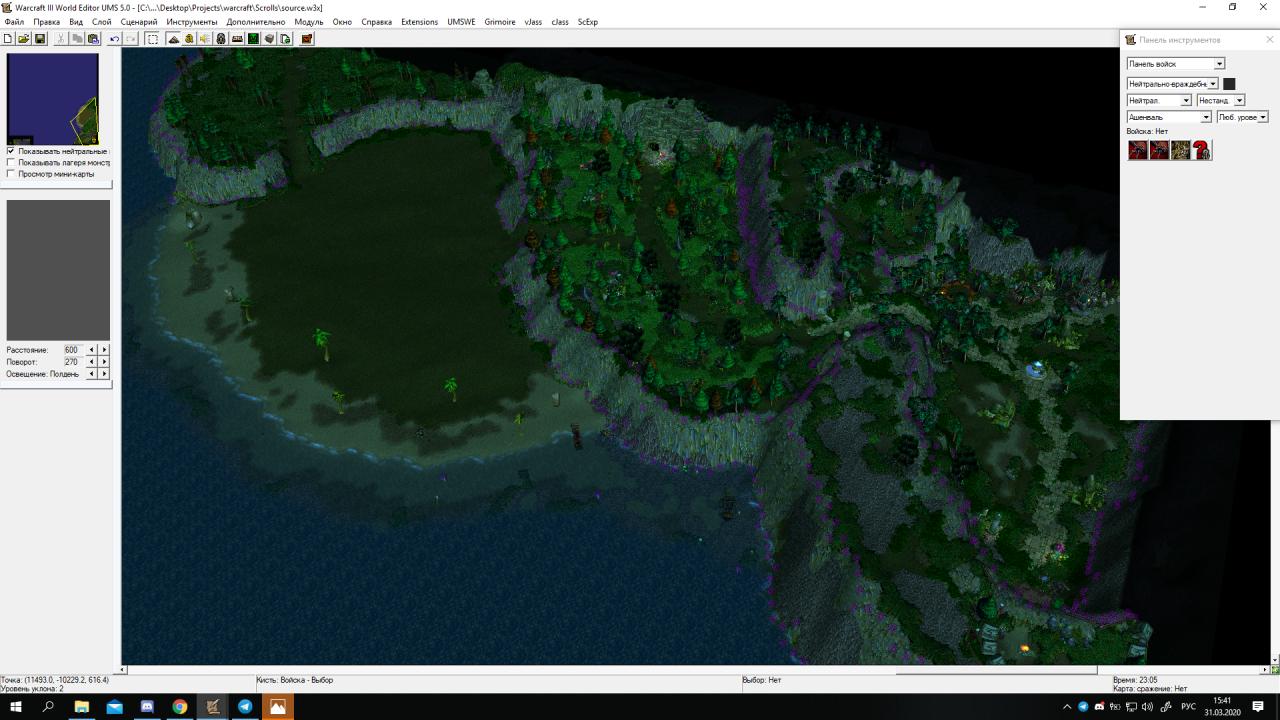Image resolution: width=1280 pixels, height=720 pixels.
Task: Open the AI Editor green icon
Action: [x=253, y=39]
